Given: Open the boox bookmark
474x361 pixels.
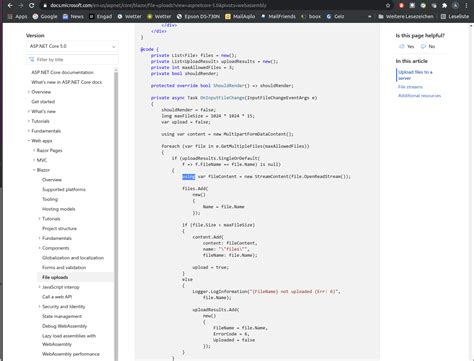Looking at the screenshot, I should (311, 16).
